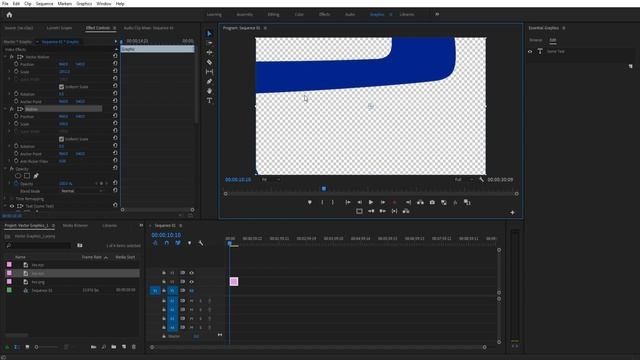This screenshot has height=360, width=640.
Task: Hide text layer in Essential Graphics
Action: pyautogui.click(x=530, y=51)
